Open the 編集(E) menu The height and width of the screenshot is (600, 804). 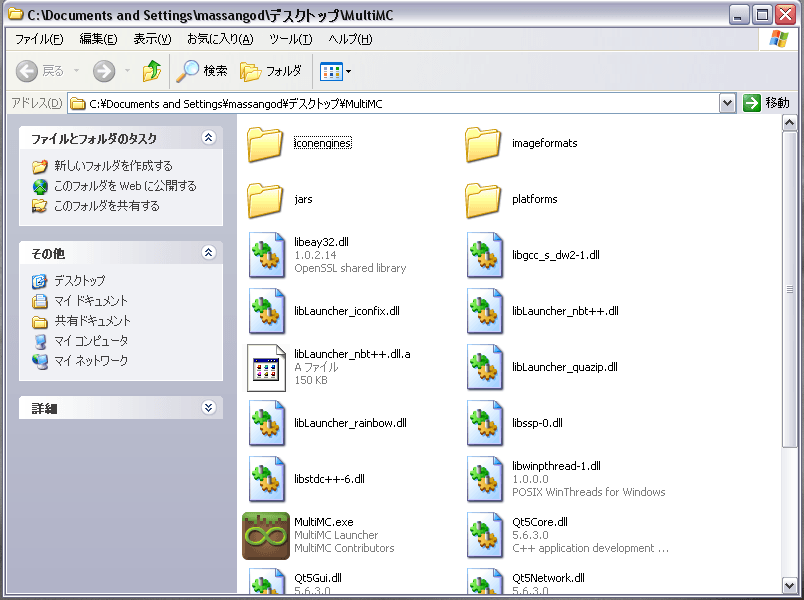pyautogui.click(x=98, y=39)
